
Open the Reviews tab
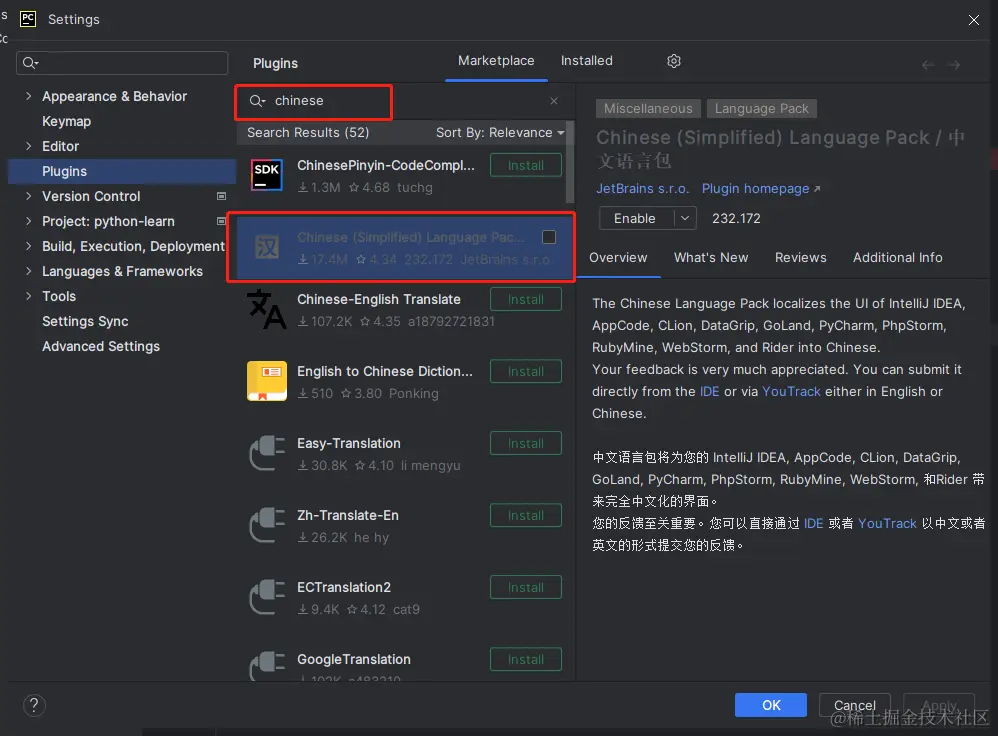pyautogui.click(x=800, y=258)
